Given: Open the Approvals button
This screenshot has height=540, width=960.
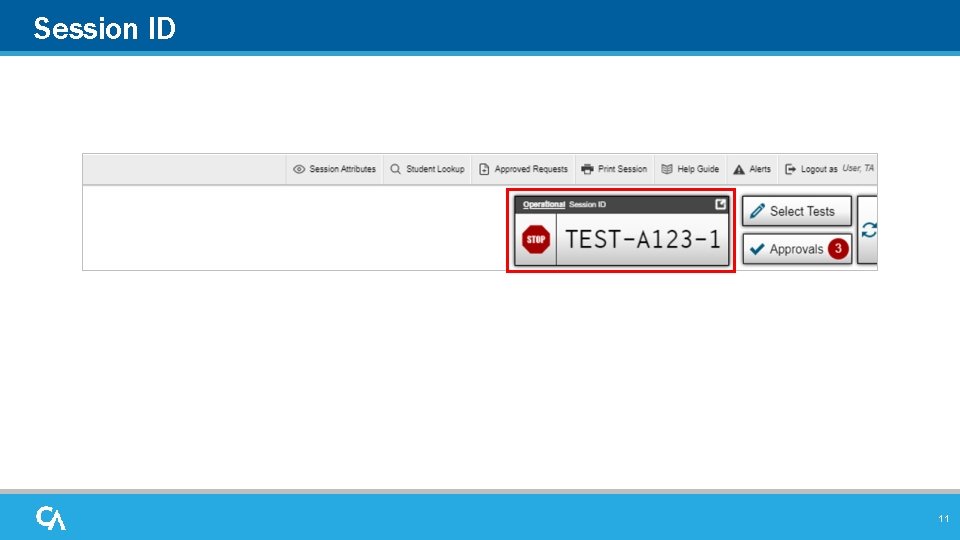Looking at the screenshot, I should (797, 249).
